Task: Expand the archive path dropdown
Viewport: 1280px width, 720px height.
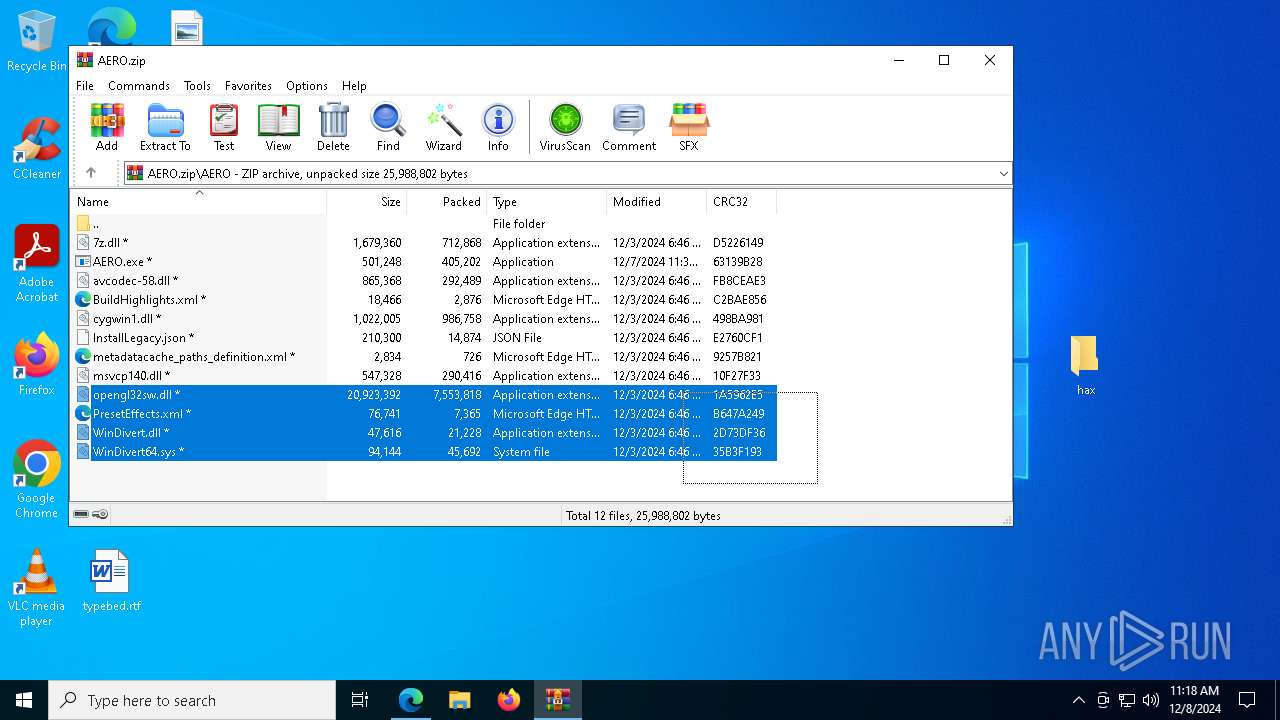Action: point(1003,174)
